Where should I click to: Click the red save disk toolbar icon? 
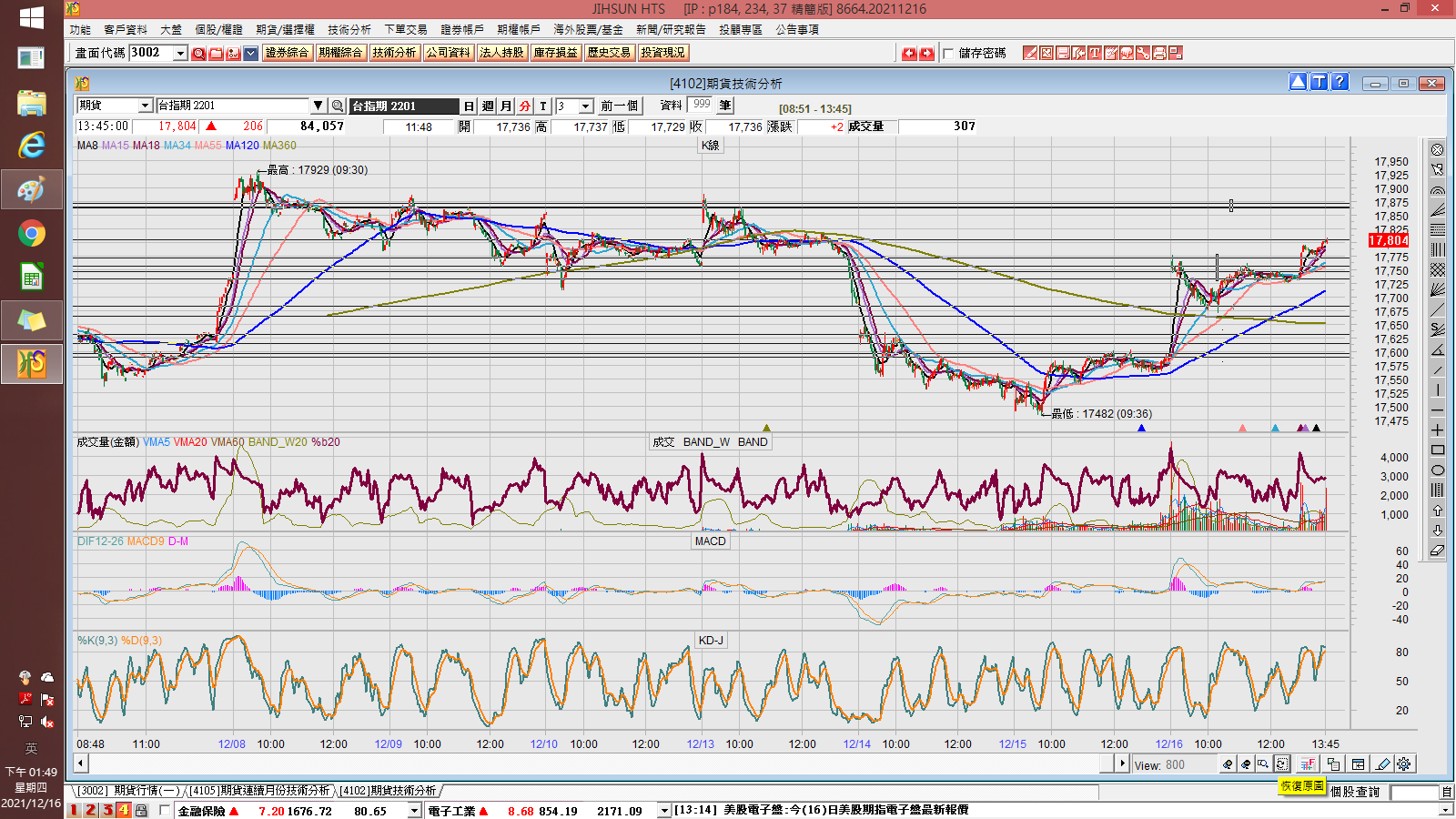coord(1063,53)
